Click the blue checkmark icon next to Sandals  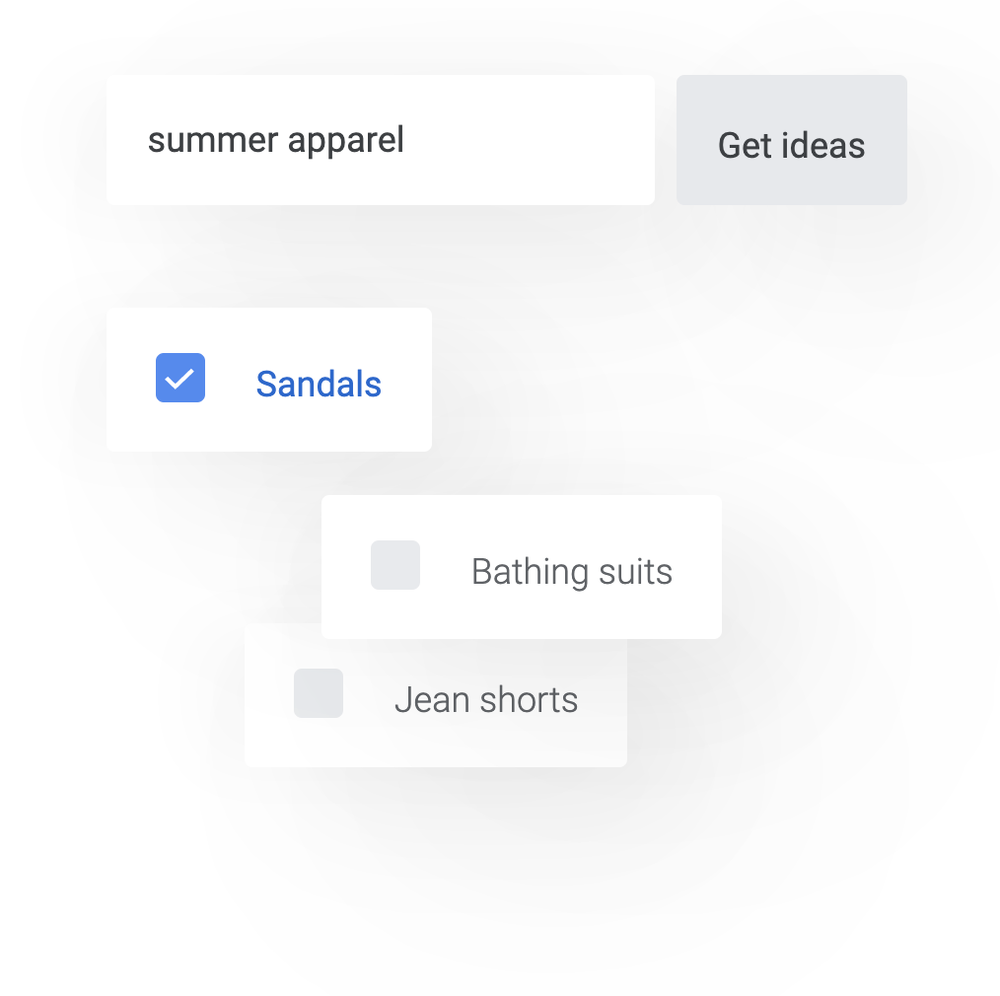tap(180, 378)
